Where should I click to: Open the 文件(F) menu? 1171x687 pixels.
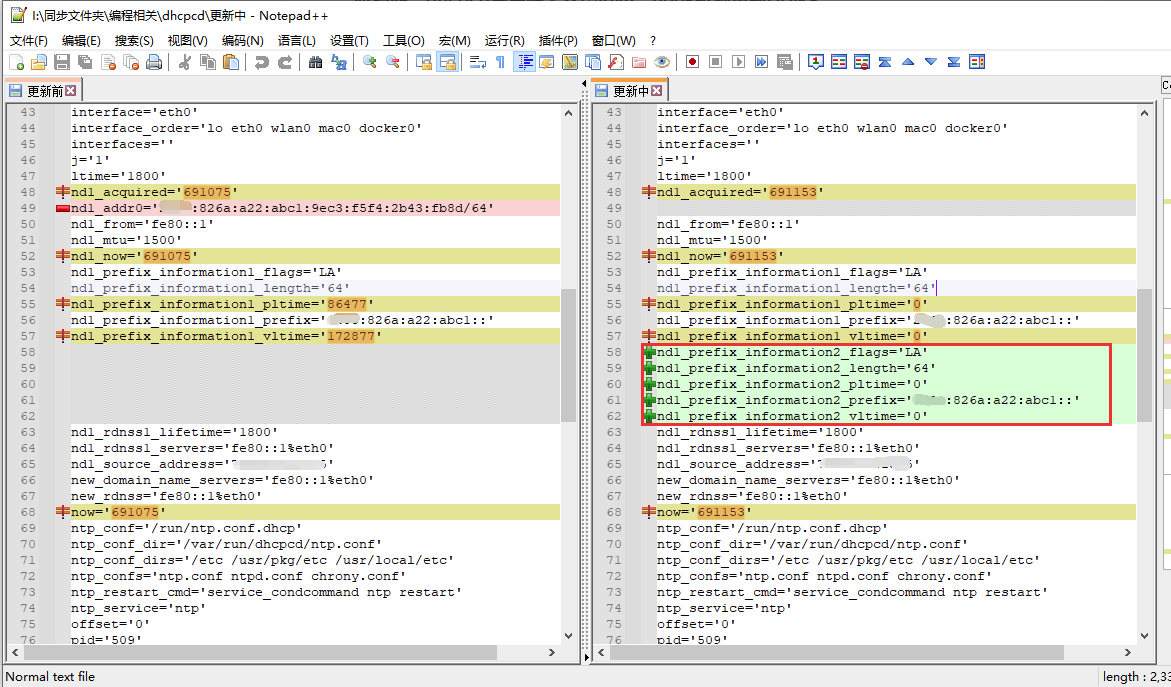point(29,41)
